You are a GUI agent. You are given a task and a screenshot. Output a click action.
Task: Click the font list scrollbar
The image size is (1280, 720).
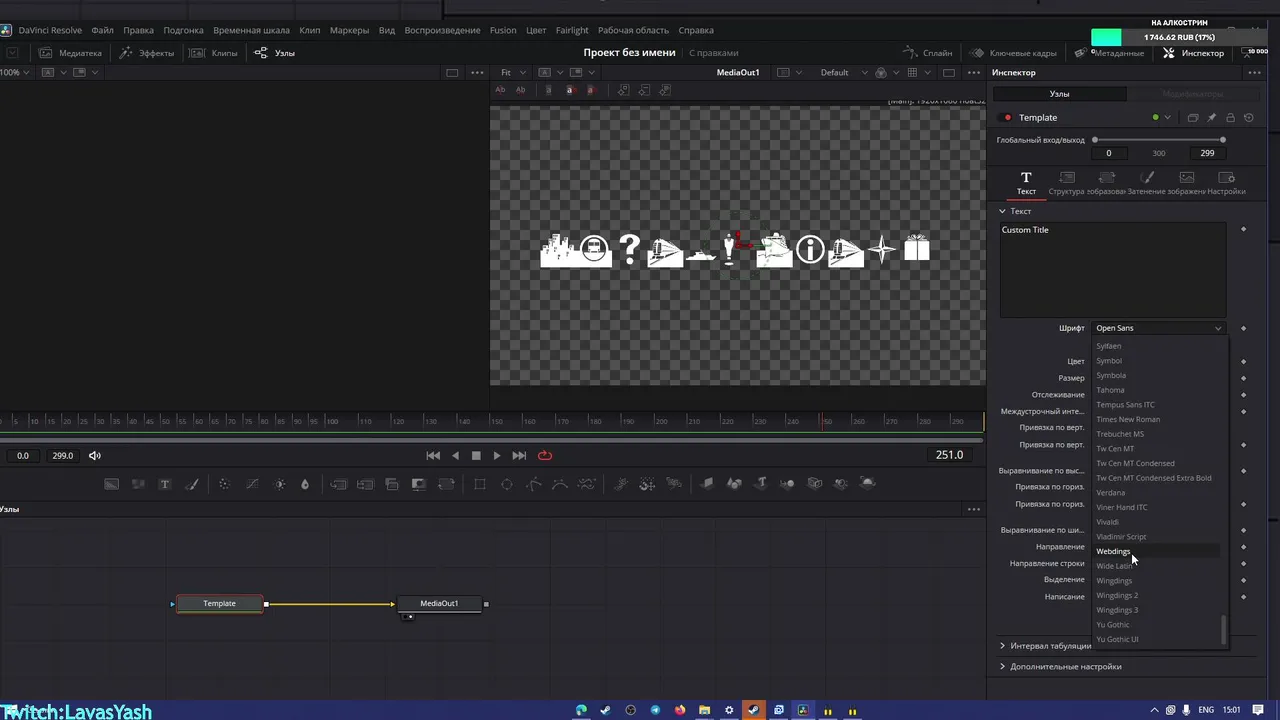[x=1223, y=631]
